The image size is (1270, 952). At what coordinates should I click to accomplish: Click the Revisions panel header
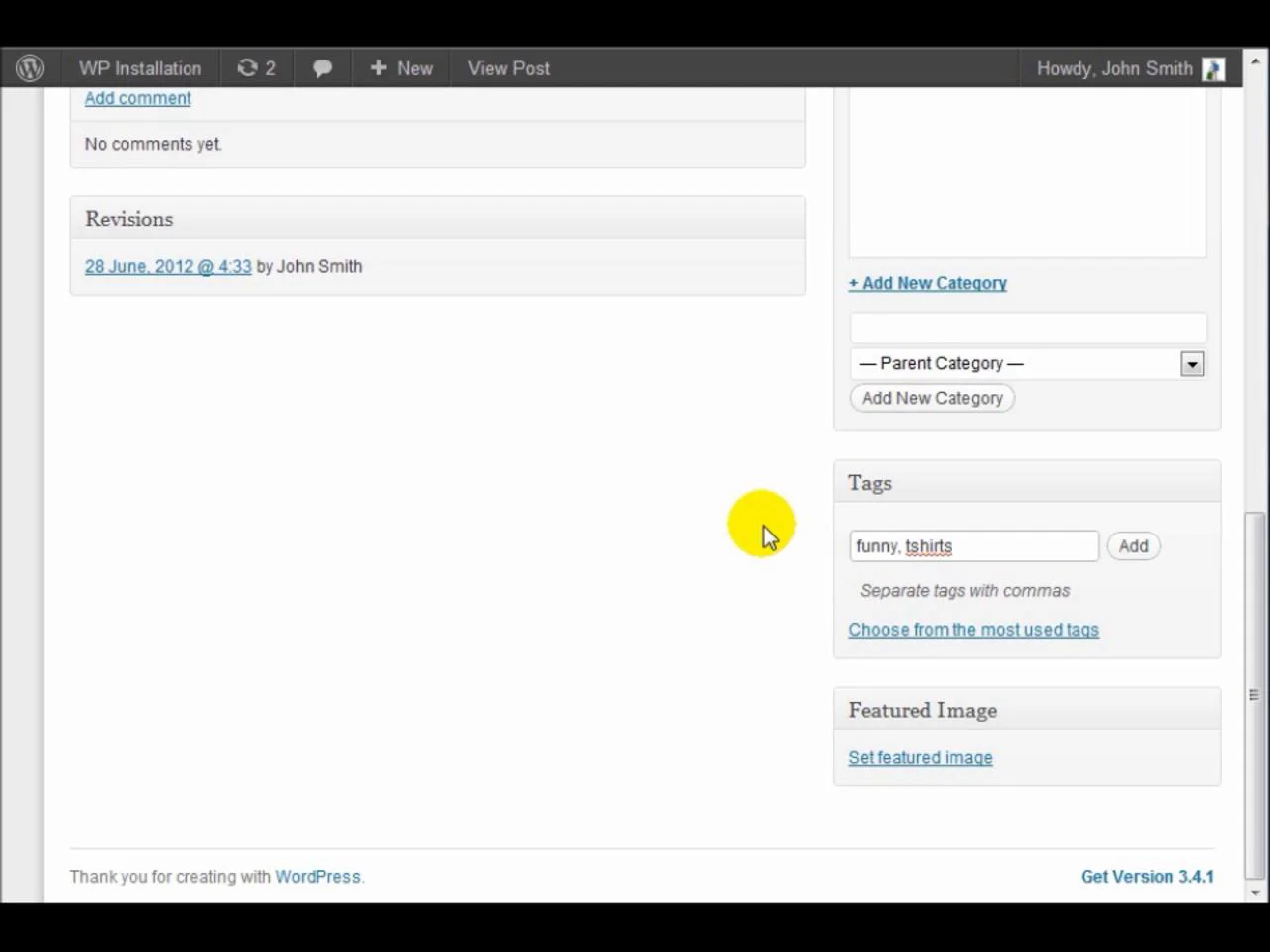tap(438, 219)
